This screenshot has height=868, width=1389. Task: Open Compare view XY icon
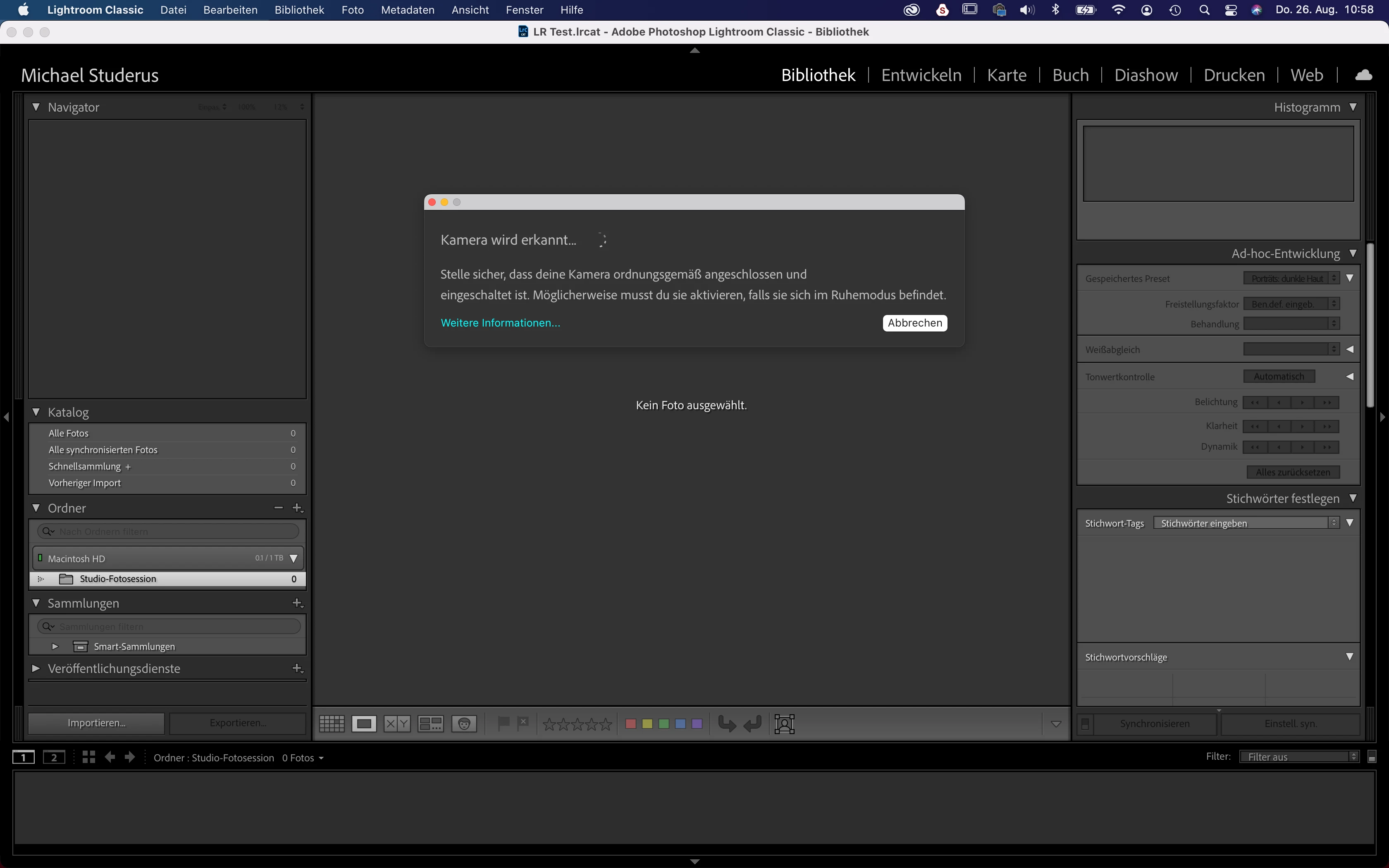click(396, 723)
